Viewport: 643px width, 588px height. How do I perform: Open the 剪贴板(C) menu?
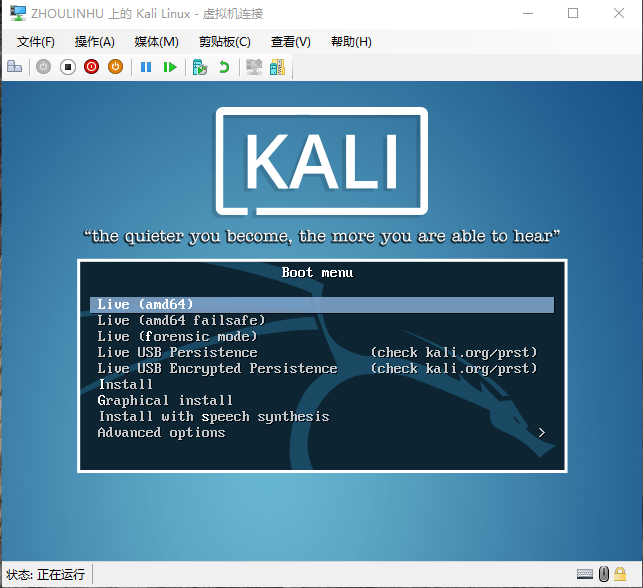tap(225, 42)
